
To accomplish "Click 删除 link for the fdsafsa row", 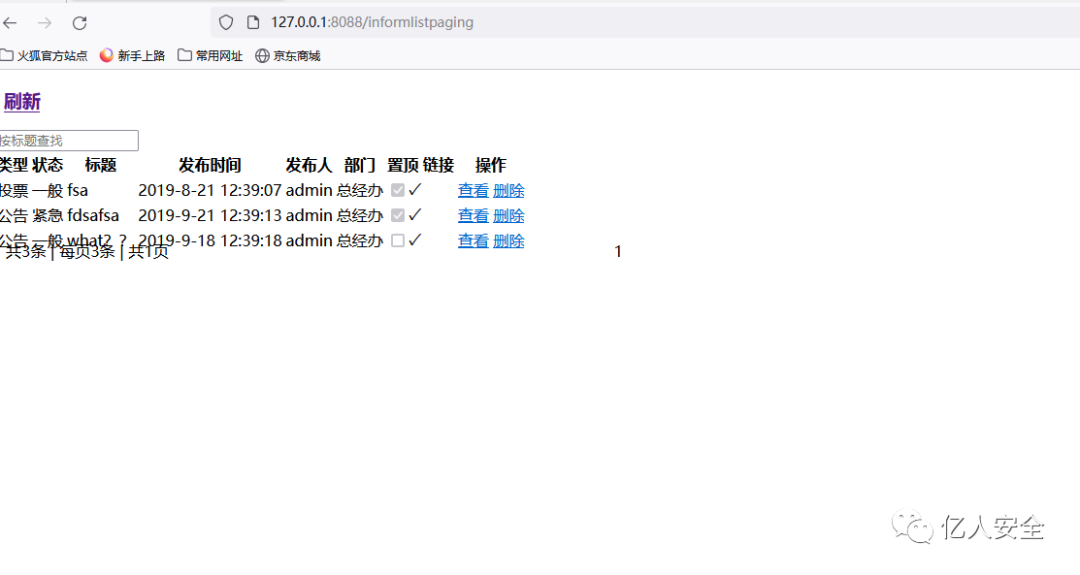I will click(509, 216).
